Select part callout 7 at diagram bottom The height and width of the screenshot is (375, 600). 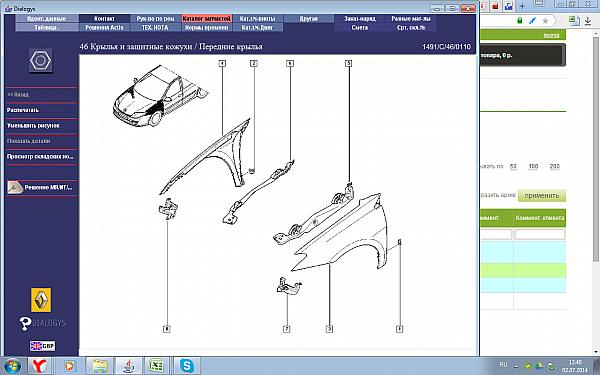(287, 329)
